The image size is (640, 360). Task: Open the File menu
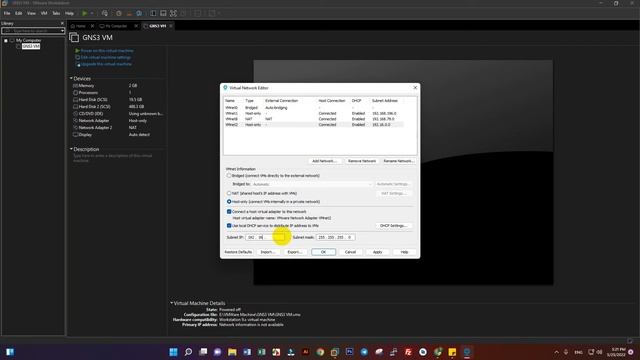pyautogui.click(x=7, y=13)
